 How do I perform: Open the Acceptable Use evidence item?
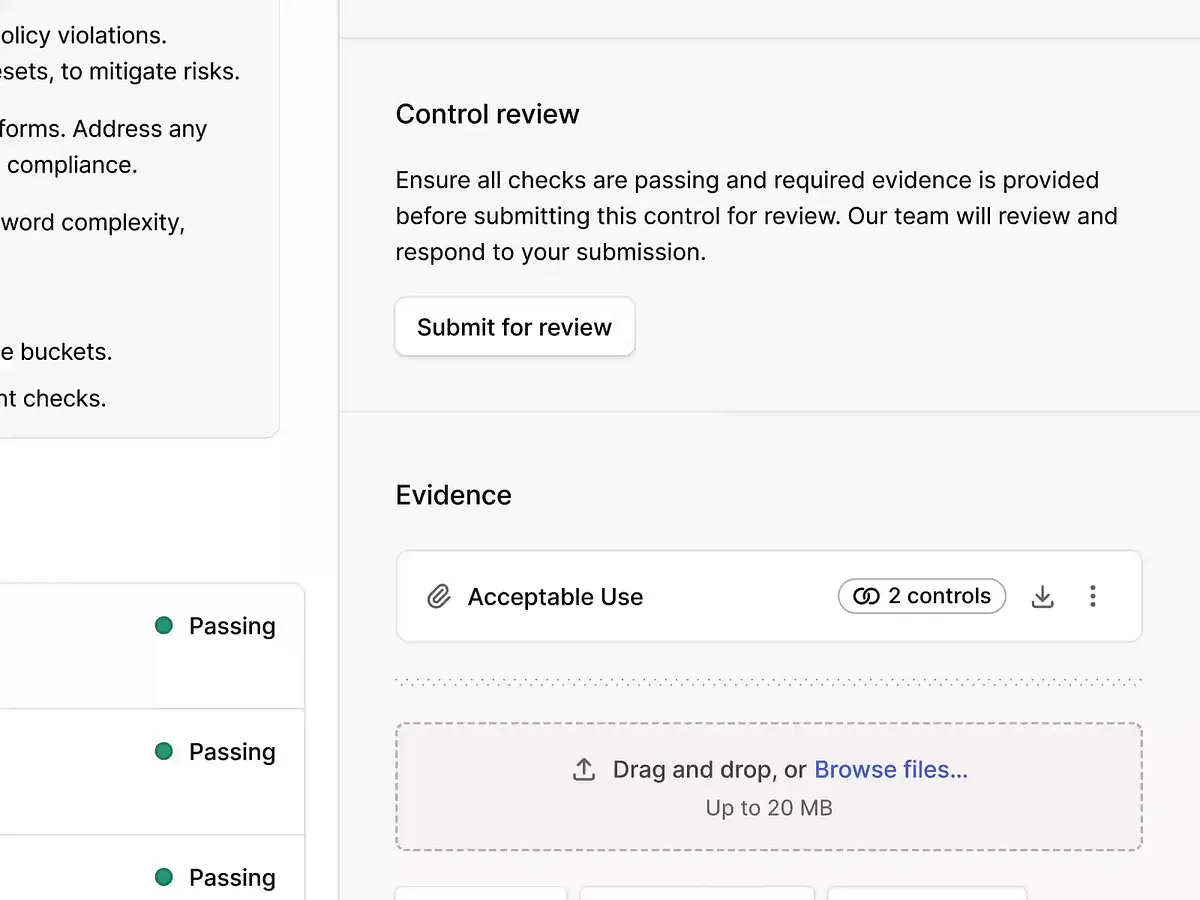(555, 597)
